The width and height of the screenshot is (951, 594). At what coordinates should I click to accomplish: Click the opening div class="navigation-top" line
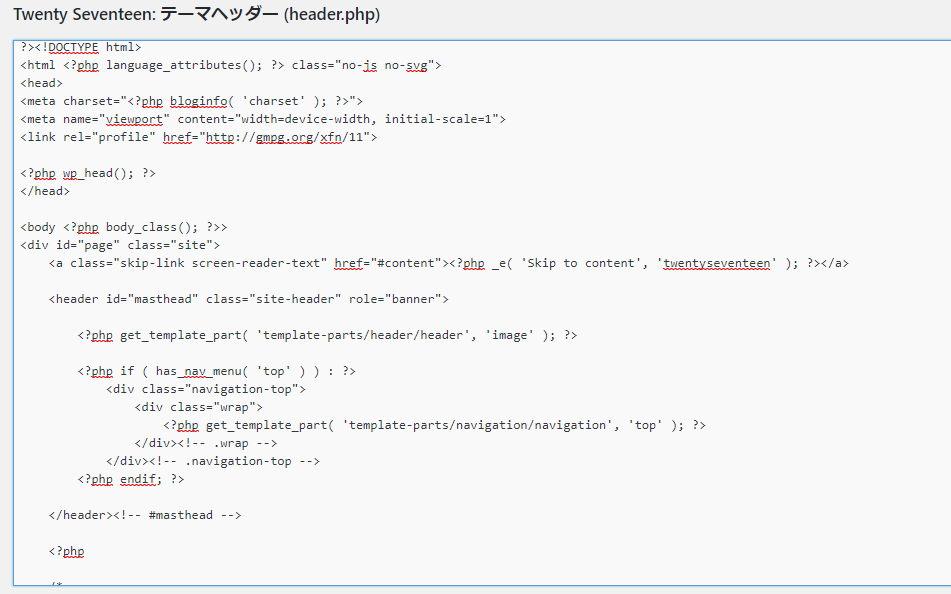coord(206,389)
